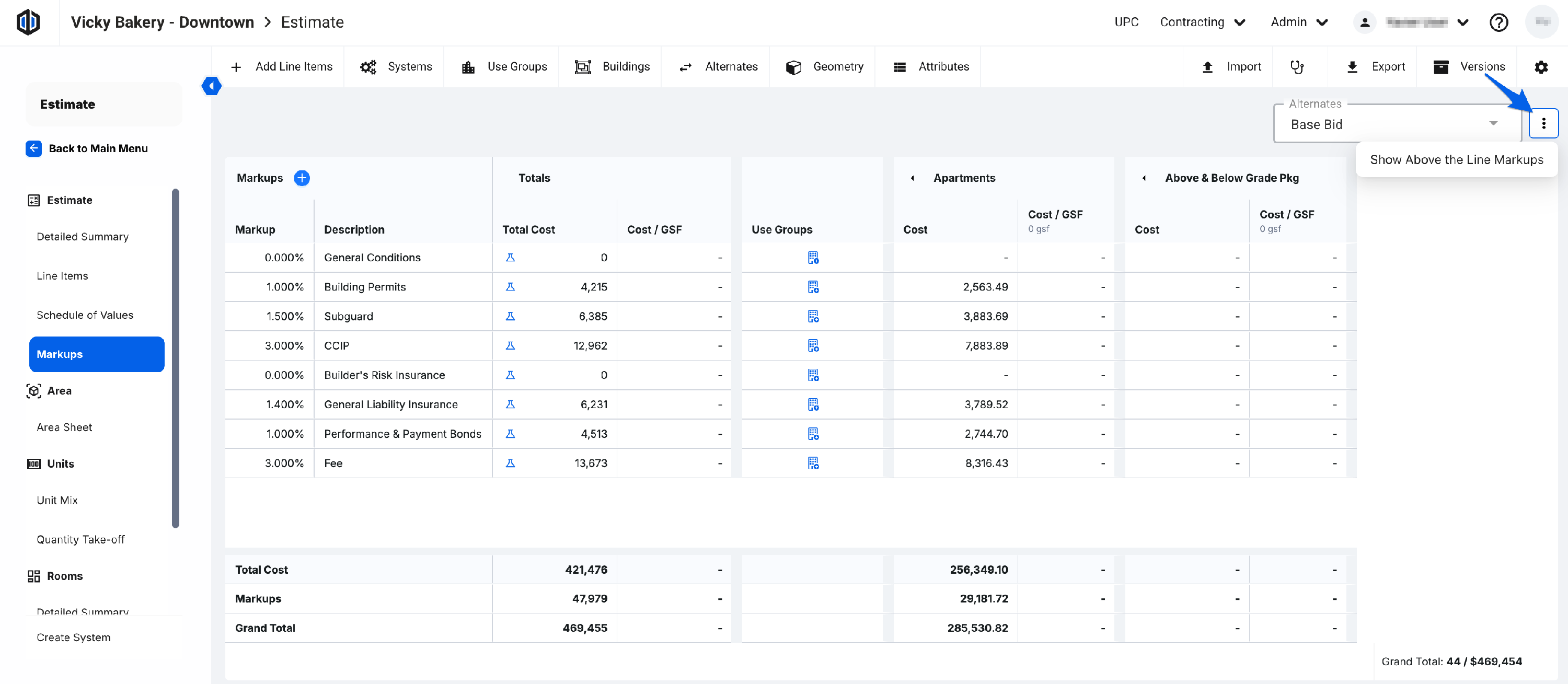Click the flask icon in Building Permits row
This screenshot has width=1568, height=684.
510,287
